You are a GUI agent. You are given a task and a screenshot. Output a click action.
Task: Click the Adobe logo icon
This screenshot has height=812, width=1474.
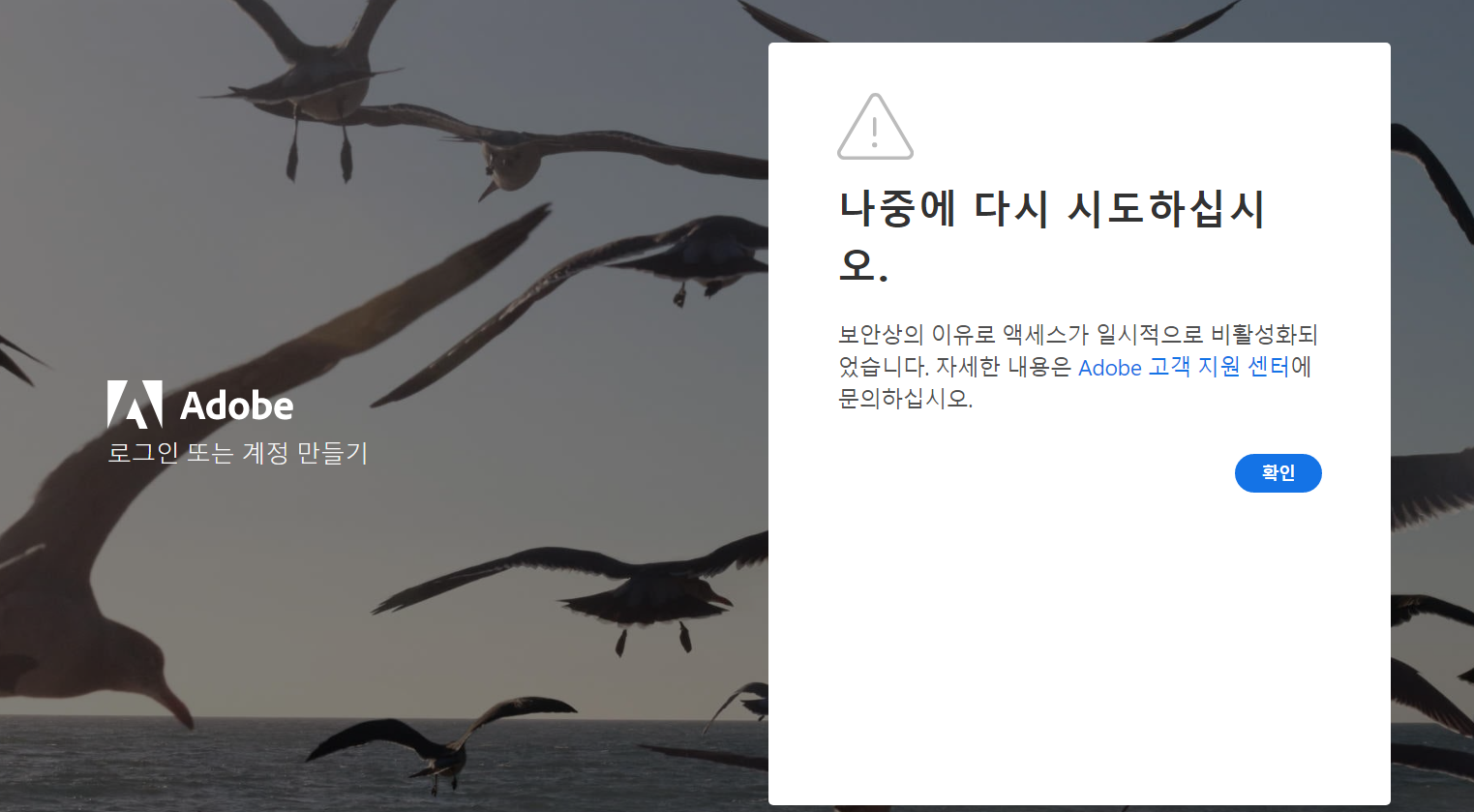click(135, 405)
